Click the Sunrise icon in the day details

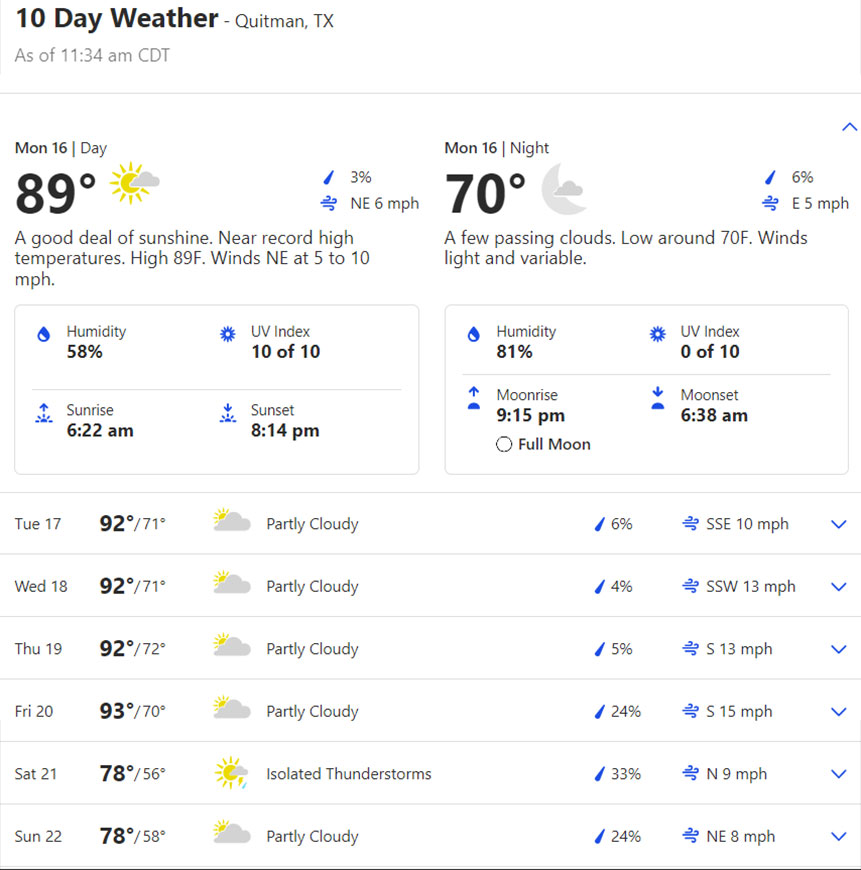pos(43,414)
